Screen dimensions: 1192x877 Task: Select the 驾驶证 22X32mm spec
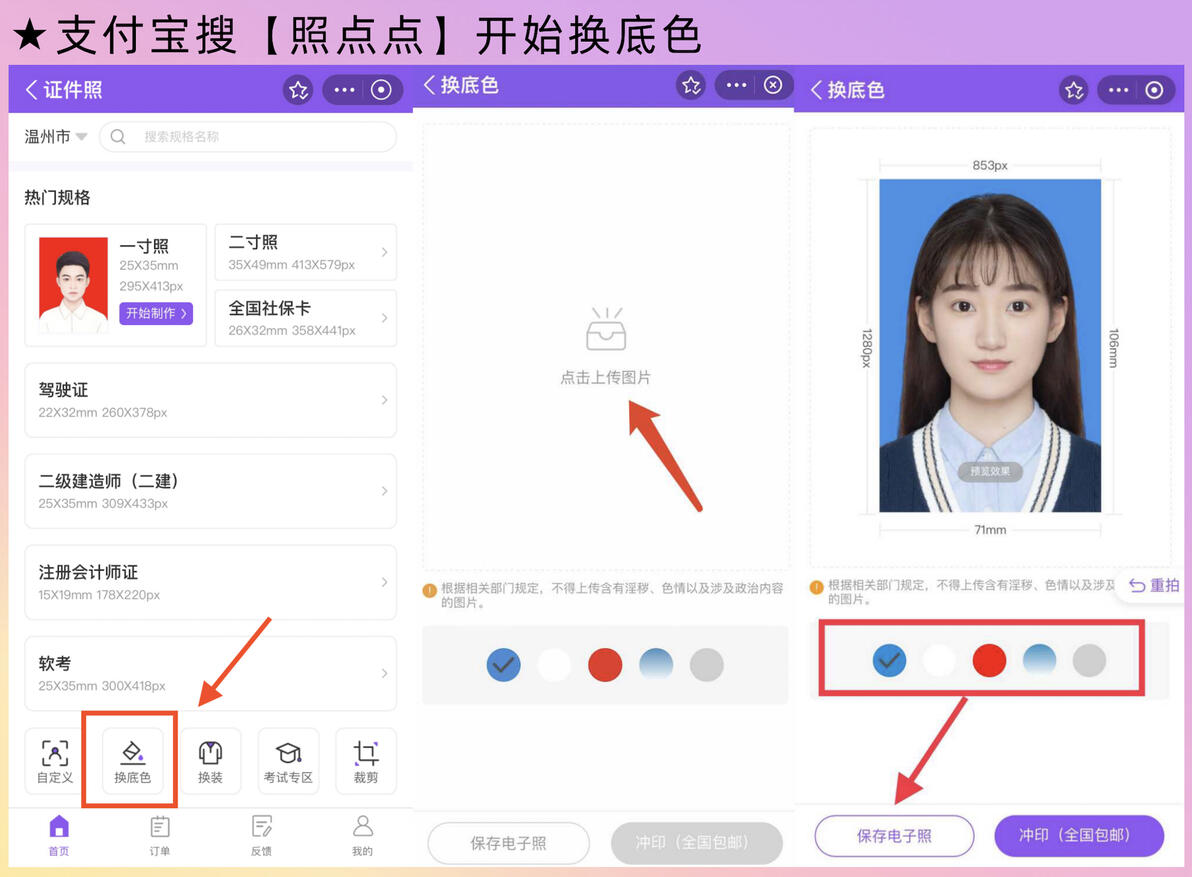pos(211,400)
